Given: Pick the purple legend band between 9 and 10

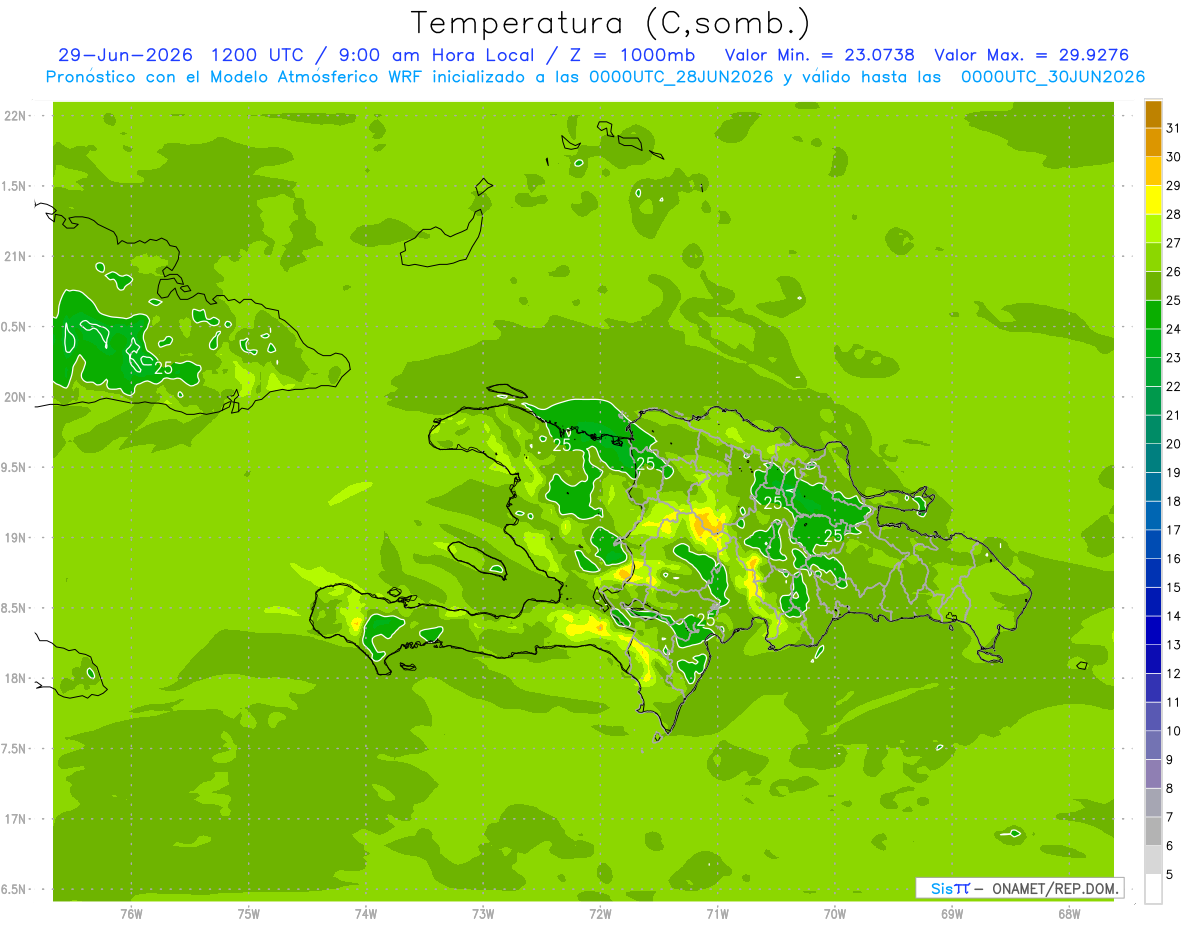Looking at the screenshot, I should (1153, 745).
